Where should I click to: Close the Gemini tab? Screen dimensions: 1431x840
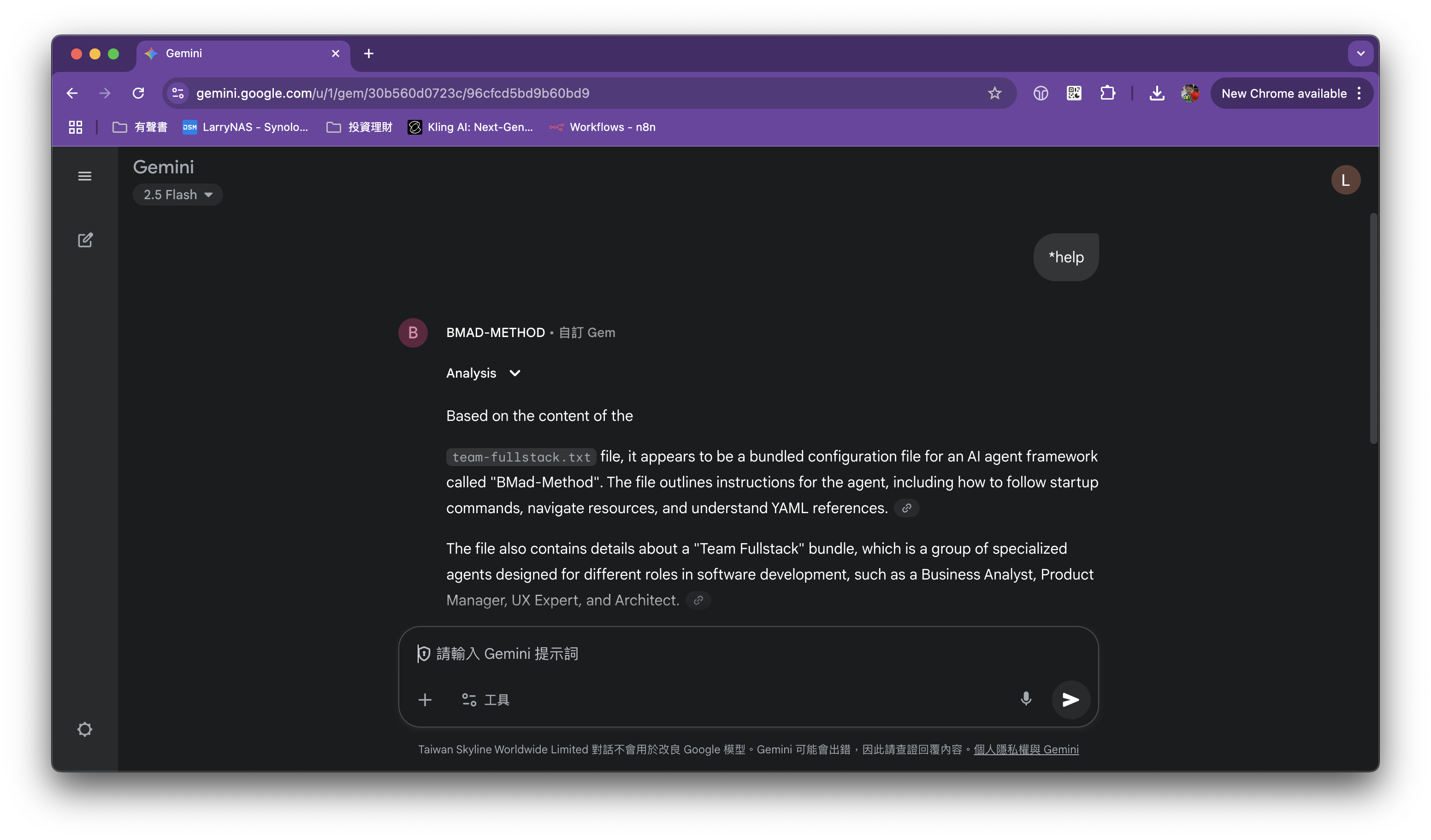pos(336,53)
